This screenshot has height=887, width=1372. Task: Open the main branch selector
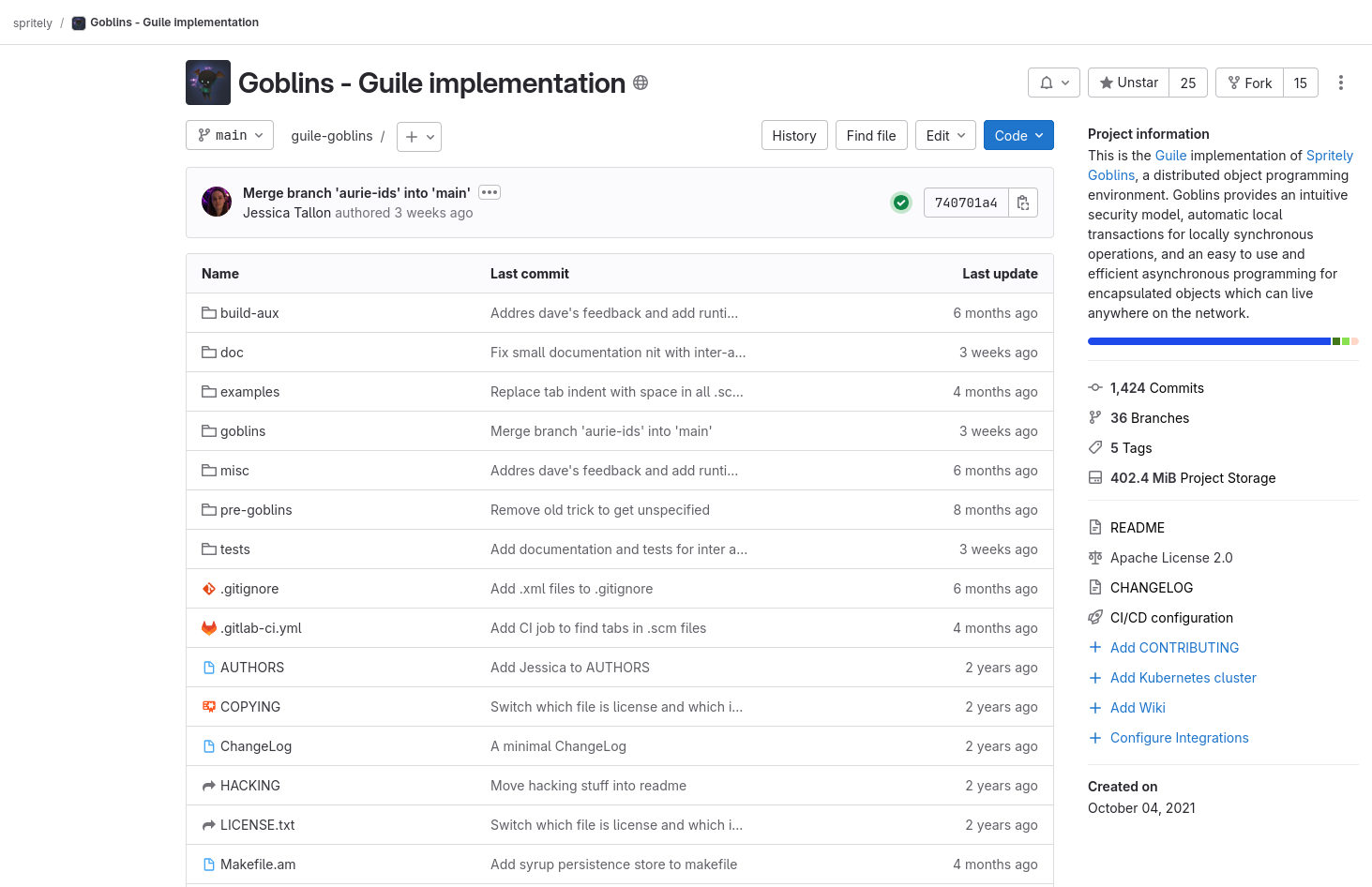pyautogui.click(x=230, y=135)
